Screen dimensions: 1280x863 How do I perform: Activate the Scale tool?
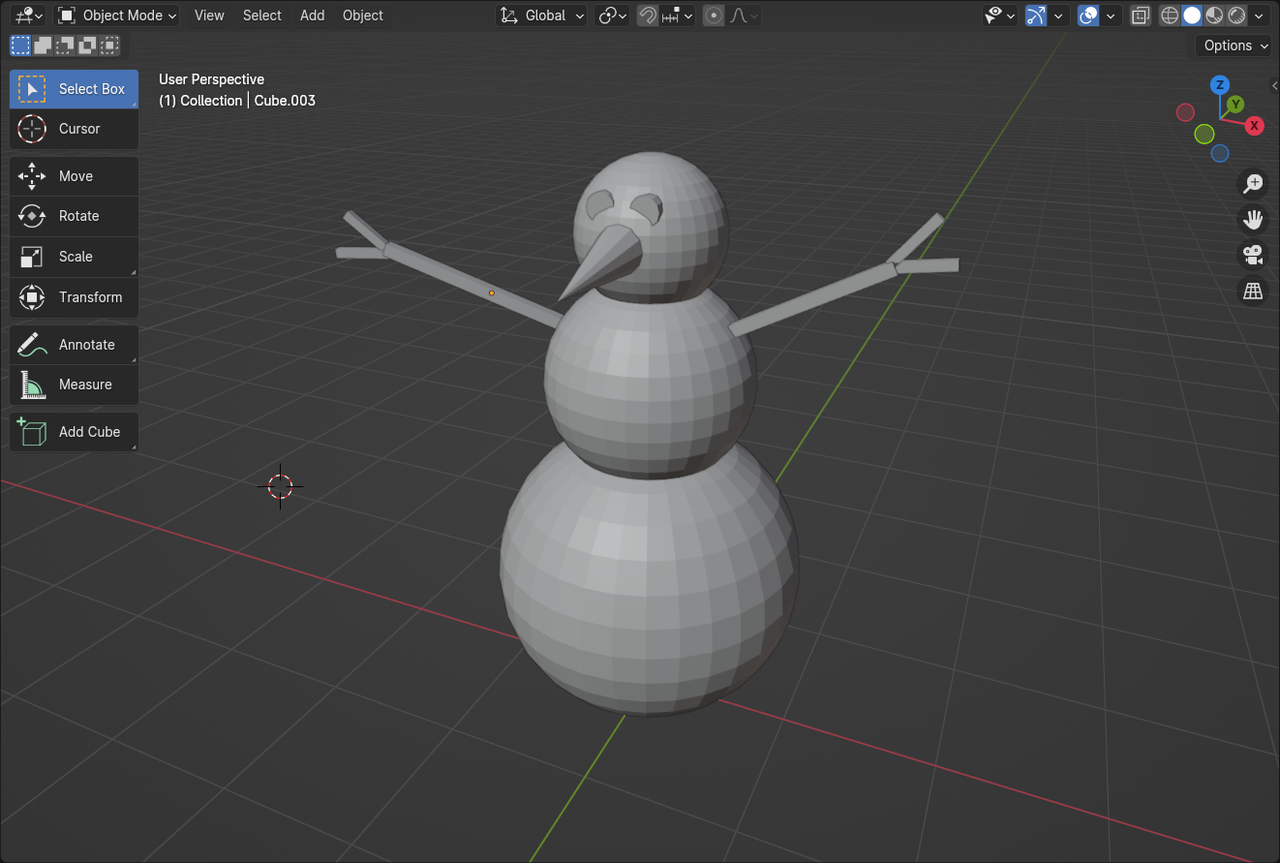coord(73,256)
